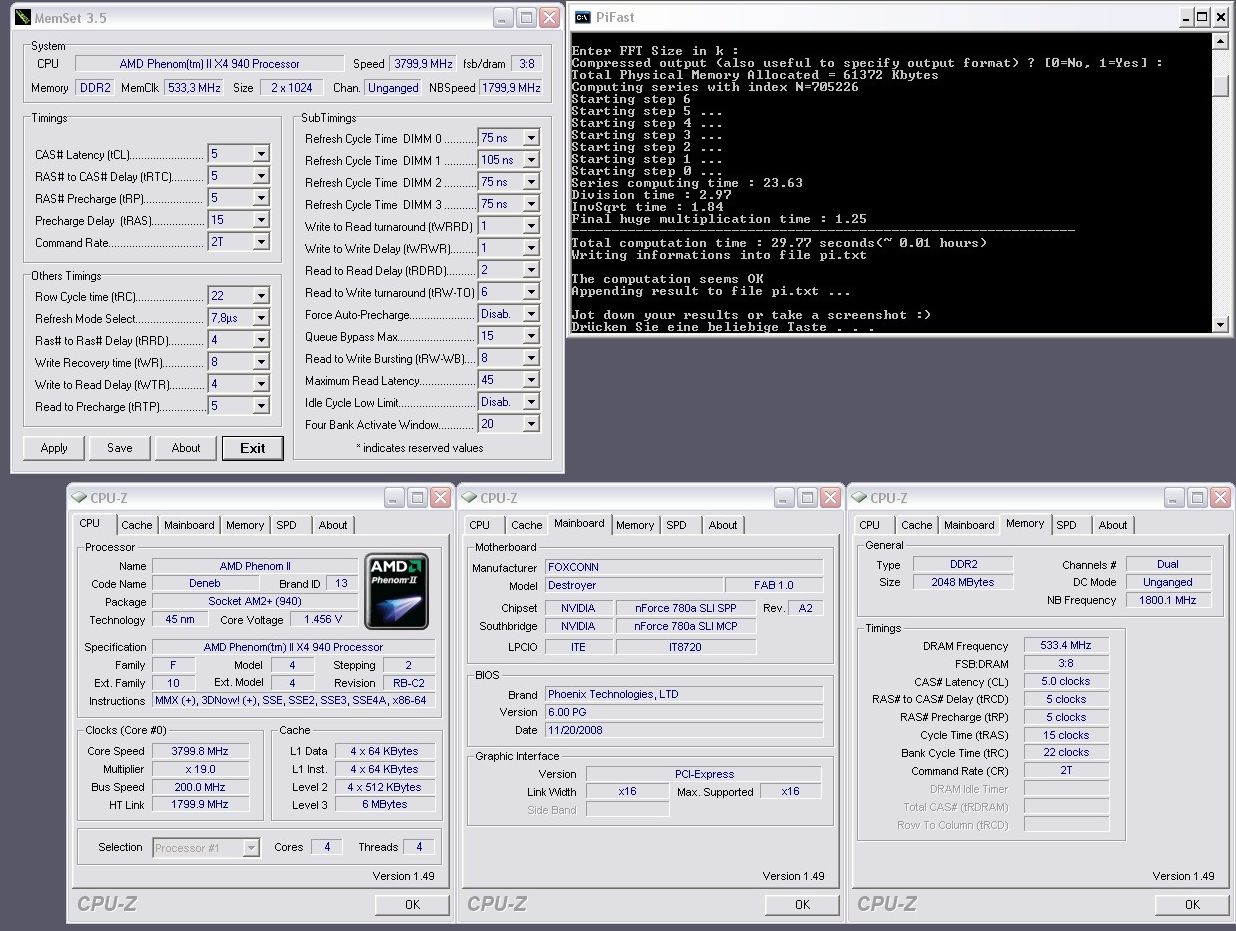Click the MemSet Chan. Unganged field
1236x931 pixels.
point(393,87)
